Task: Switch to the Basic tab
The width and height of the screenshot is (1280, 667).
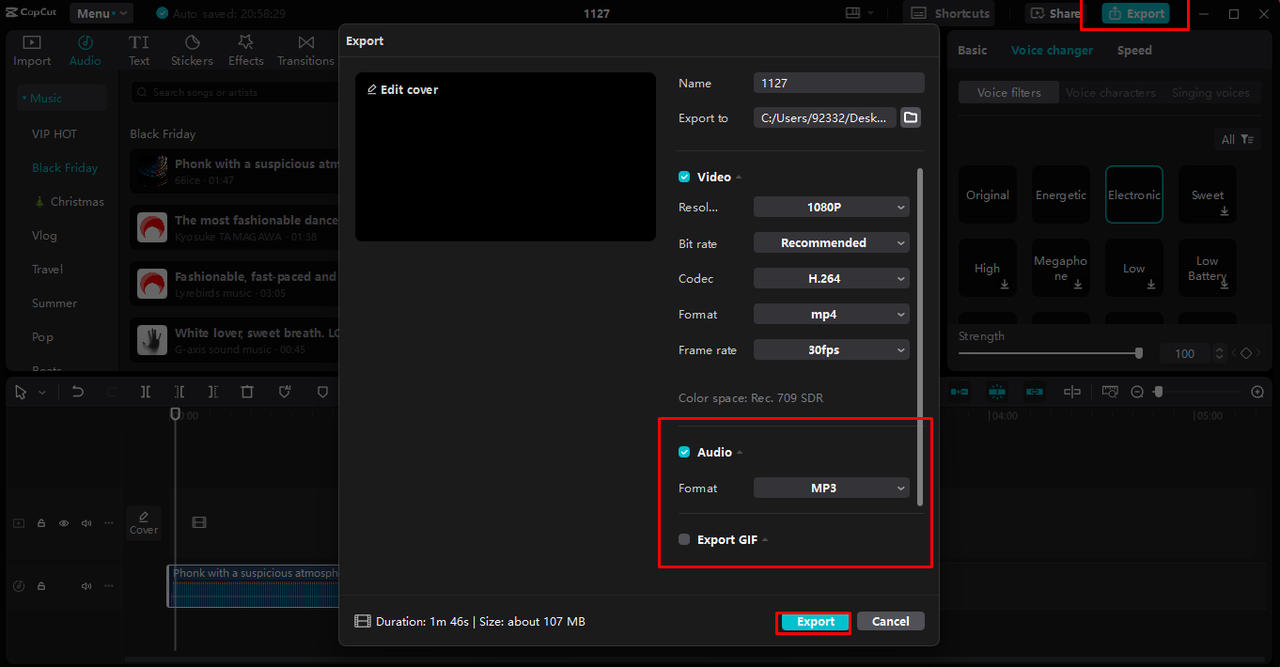Action: pos(972,50)
